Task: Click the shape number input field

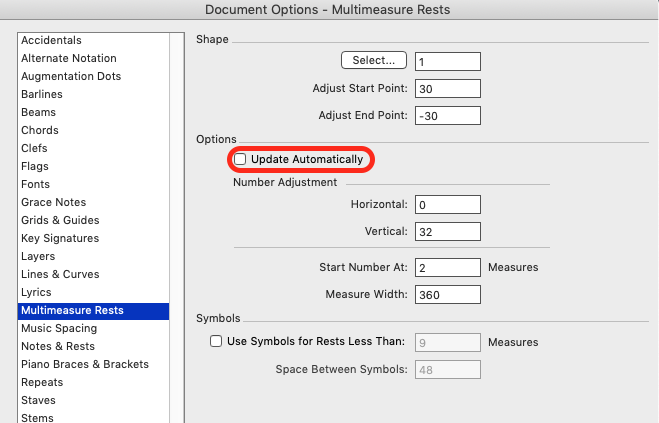Action: (x=448, y=61)
